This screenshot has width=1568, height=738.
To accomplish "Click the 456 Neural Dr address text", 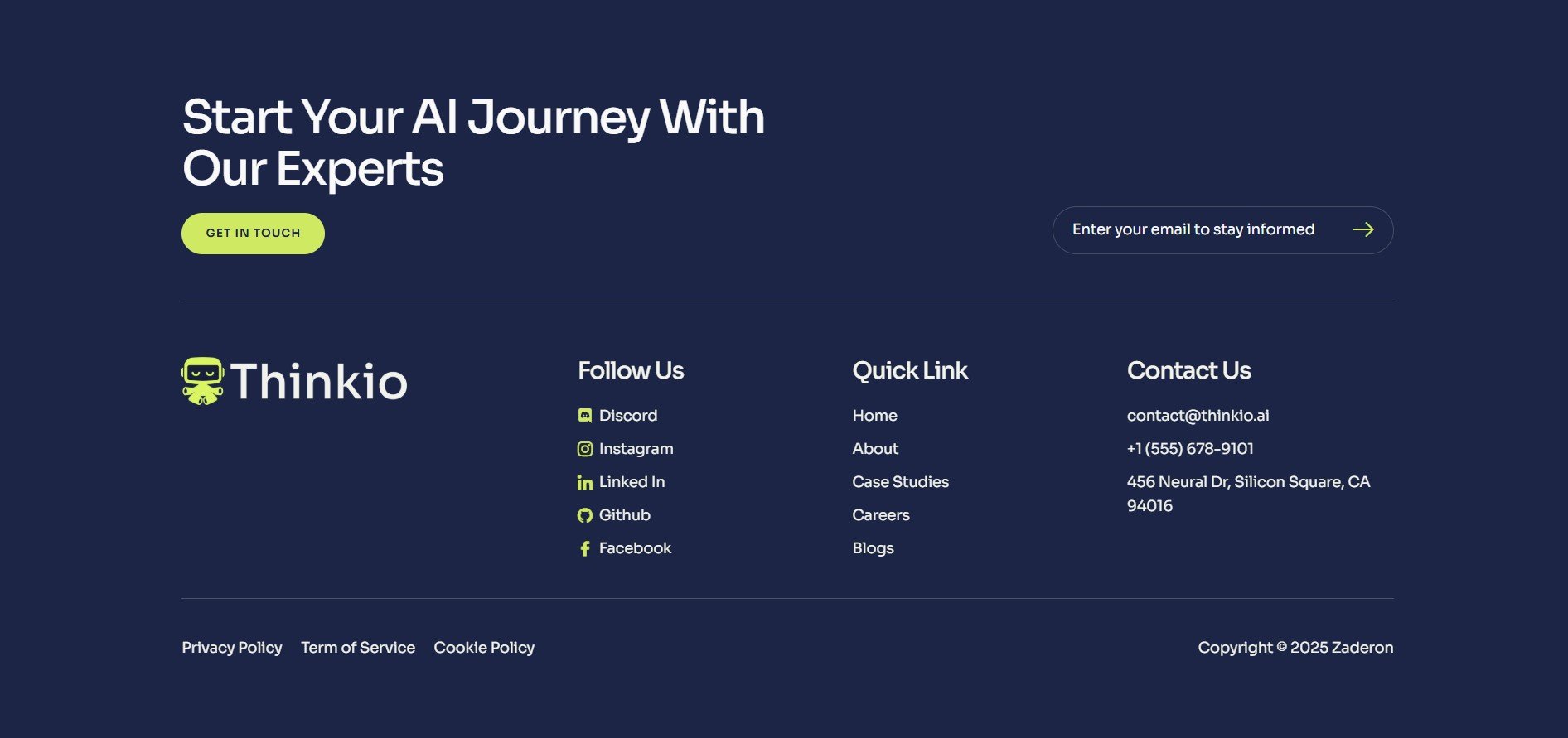I will point(1248,494).
